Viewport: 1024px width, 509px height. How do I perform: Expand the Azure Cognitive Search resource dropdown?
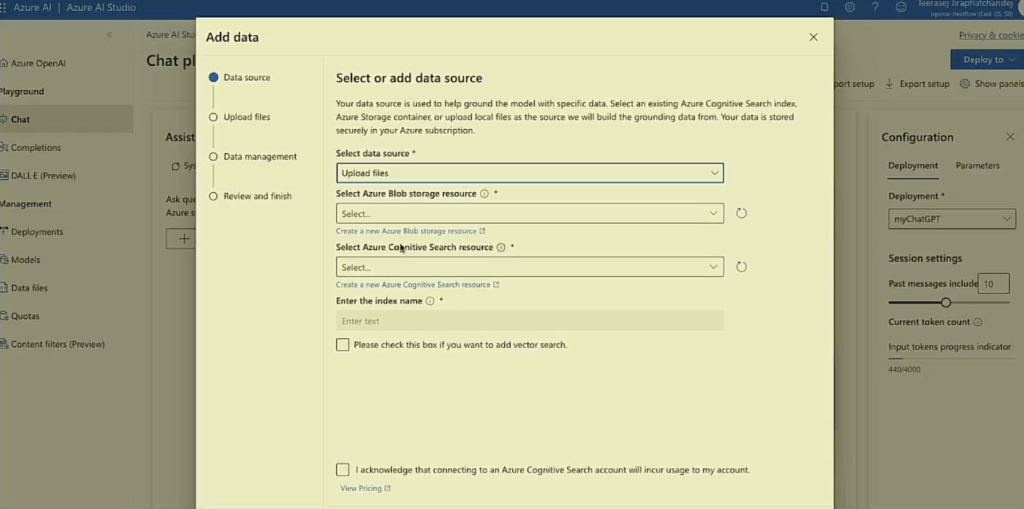click(x=530, y=267)
